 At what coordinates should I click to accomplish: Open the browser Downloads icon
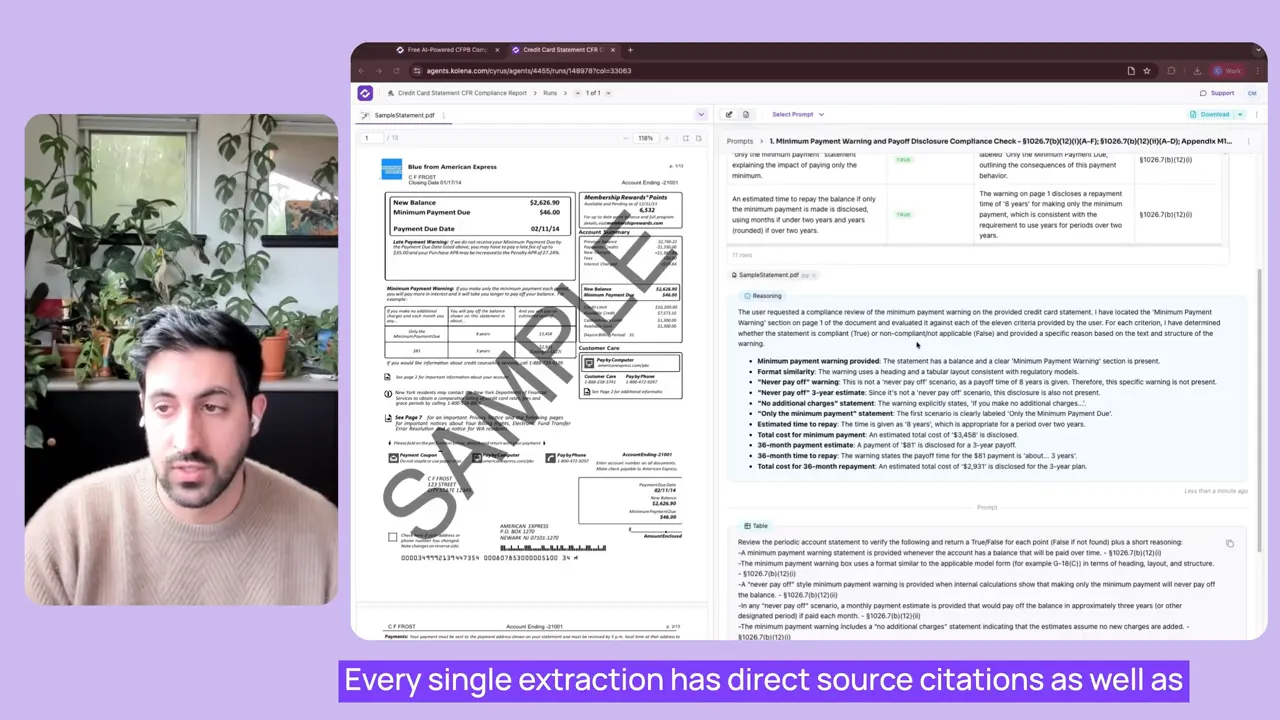point(1197,71)
